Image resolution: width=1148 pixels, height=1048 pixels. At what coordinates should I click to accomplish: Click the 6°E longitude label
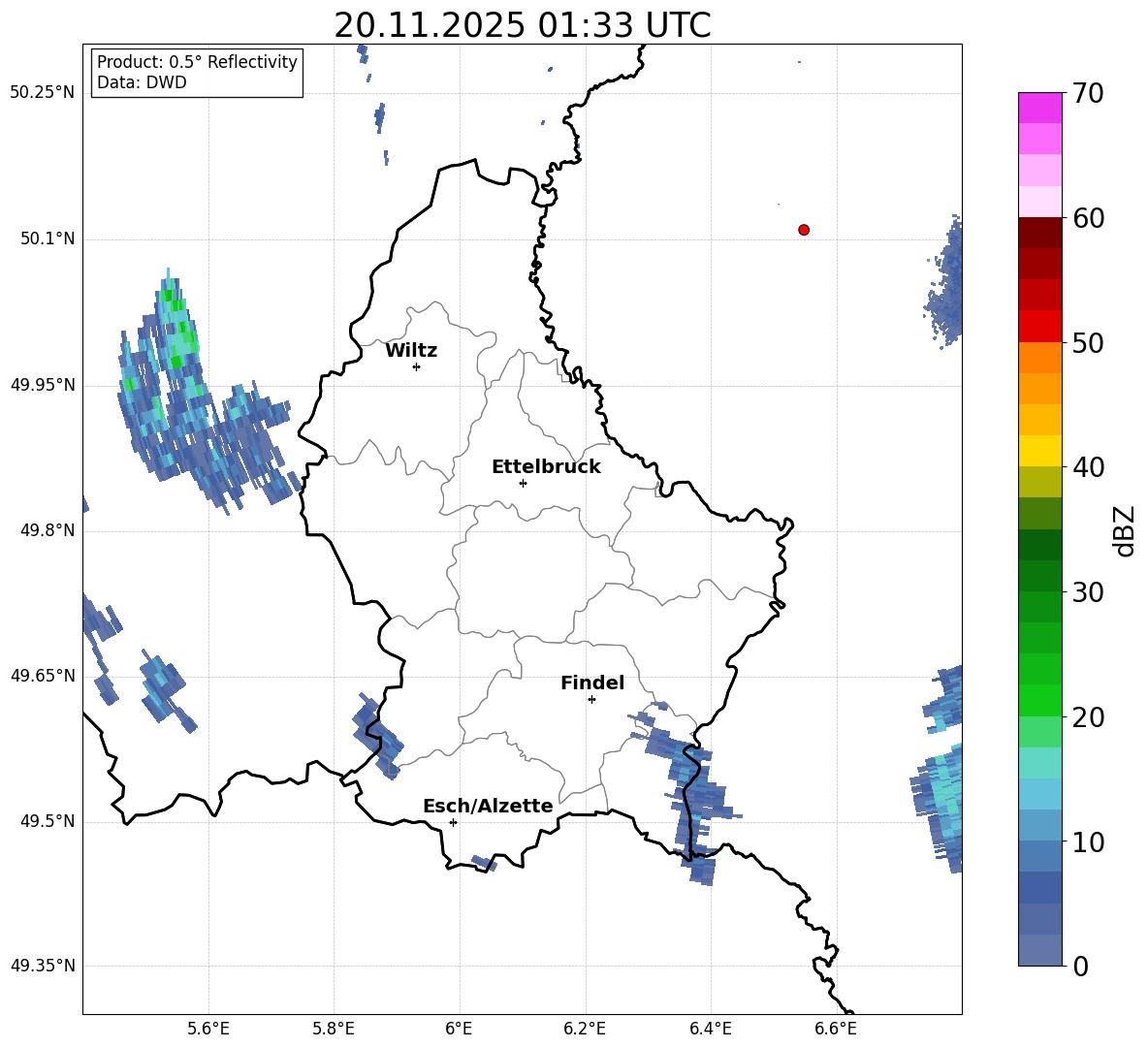pos(459,1029)
